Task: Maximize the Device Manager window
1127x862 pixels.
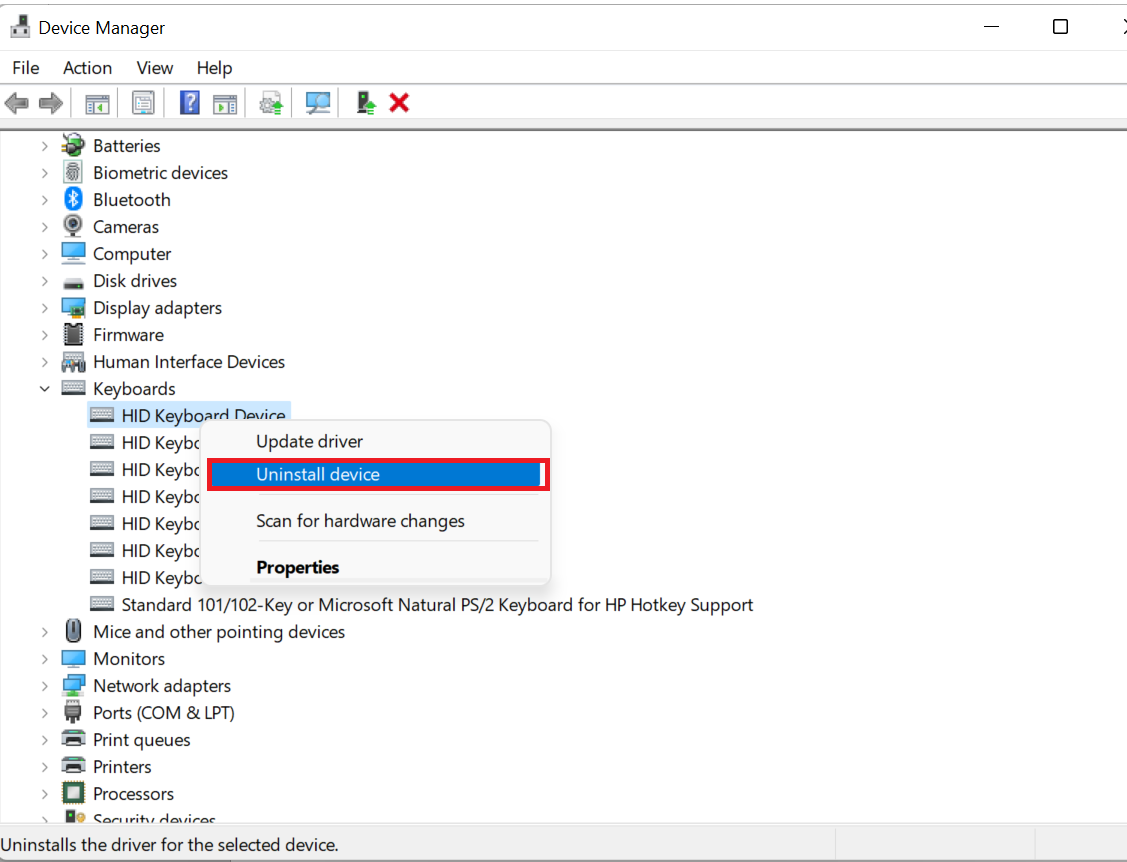Action: click(1060, 27)
